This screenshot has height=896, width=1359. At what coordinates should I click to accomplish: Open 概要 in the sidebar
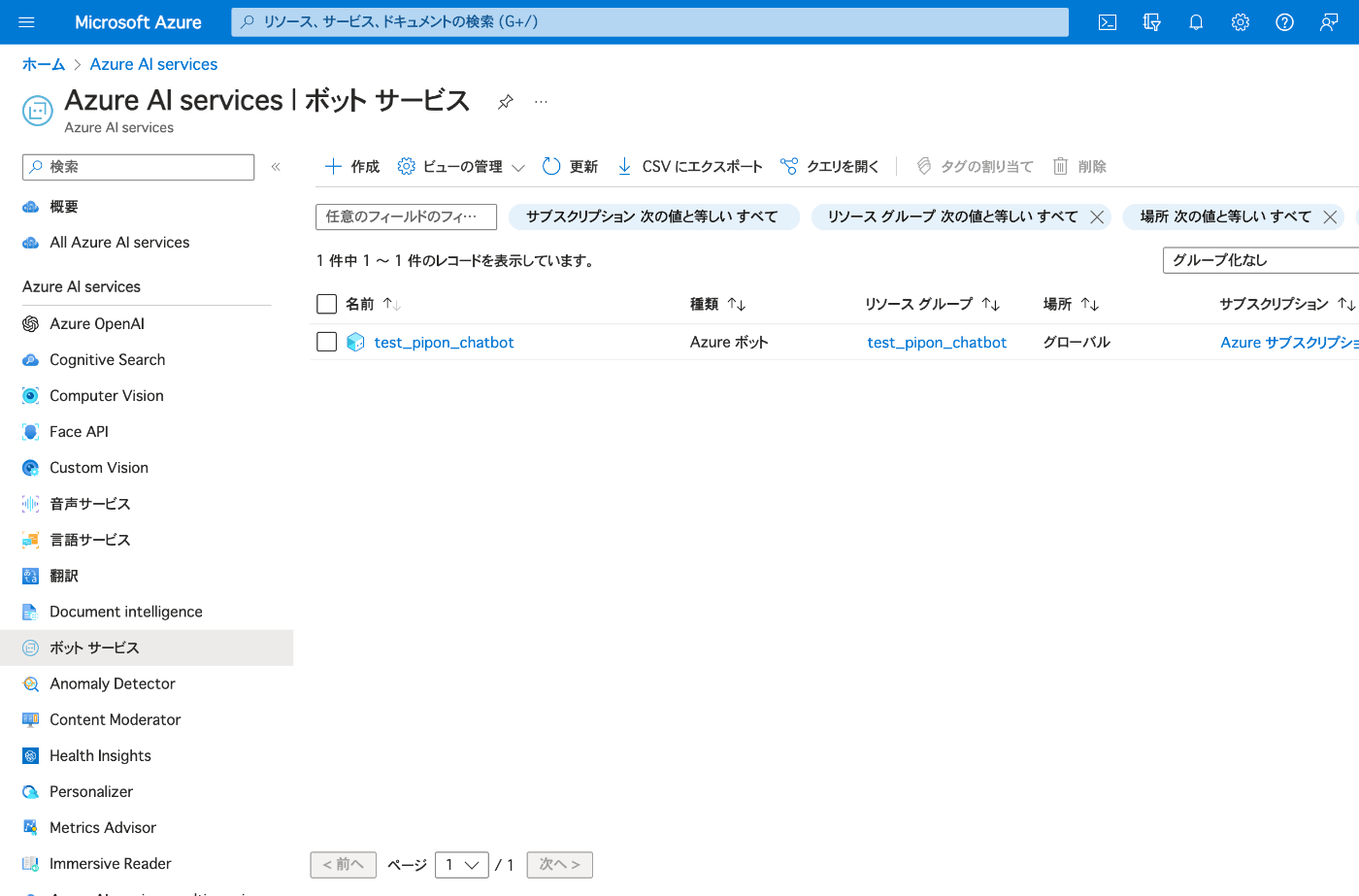(64, 207)
